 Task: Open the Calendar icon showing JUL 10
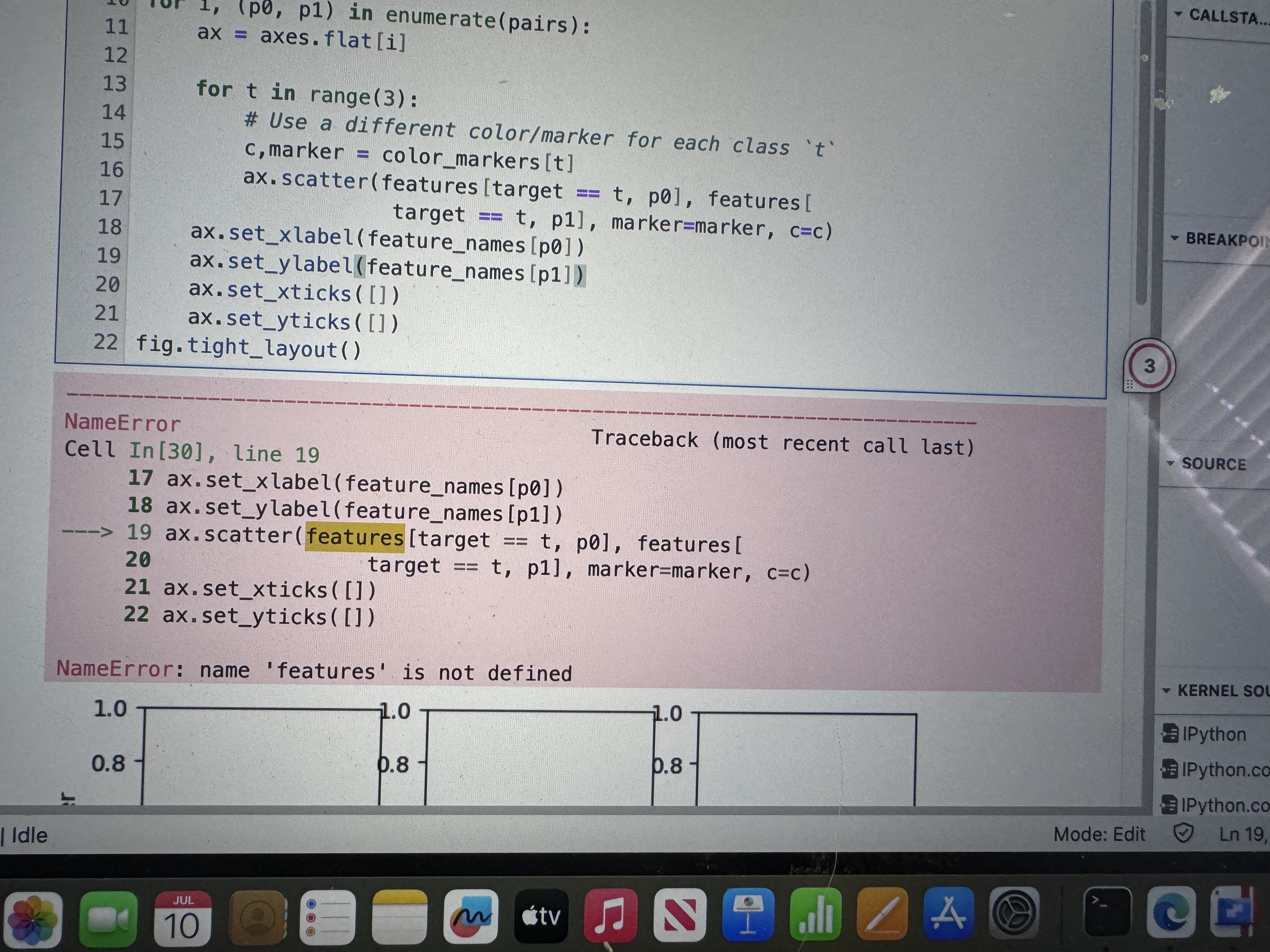coord(183,919)
